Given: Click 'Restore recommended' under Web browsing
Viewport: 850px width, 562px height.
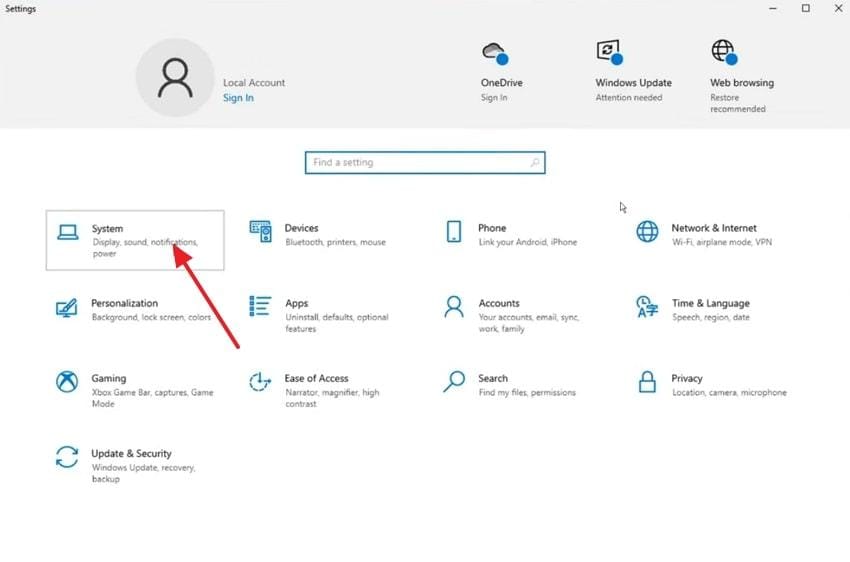Looking at the screenshot, I should tap(738, 103).
